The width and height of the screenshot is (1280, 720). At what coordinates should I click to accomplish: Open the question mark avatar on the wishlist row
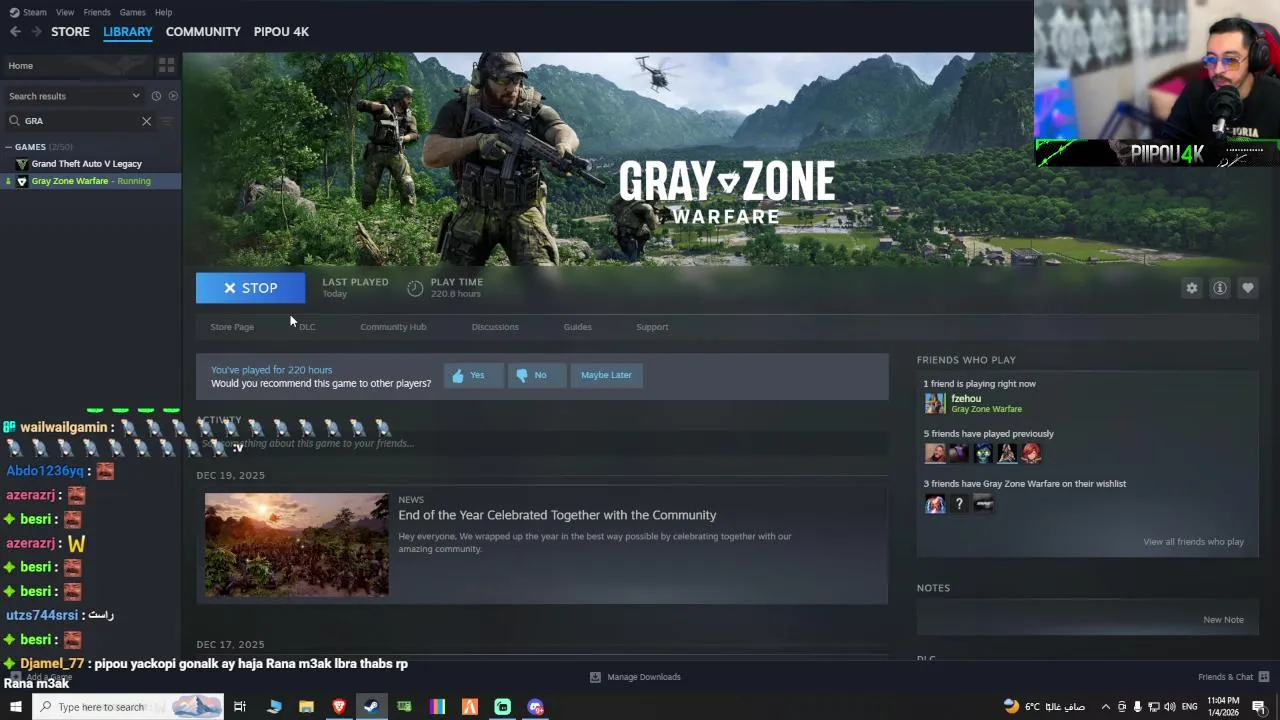[959, 504]
